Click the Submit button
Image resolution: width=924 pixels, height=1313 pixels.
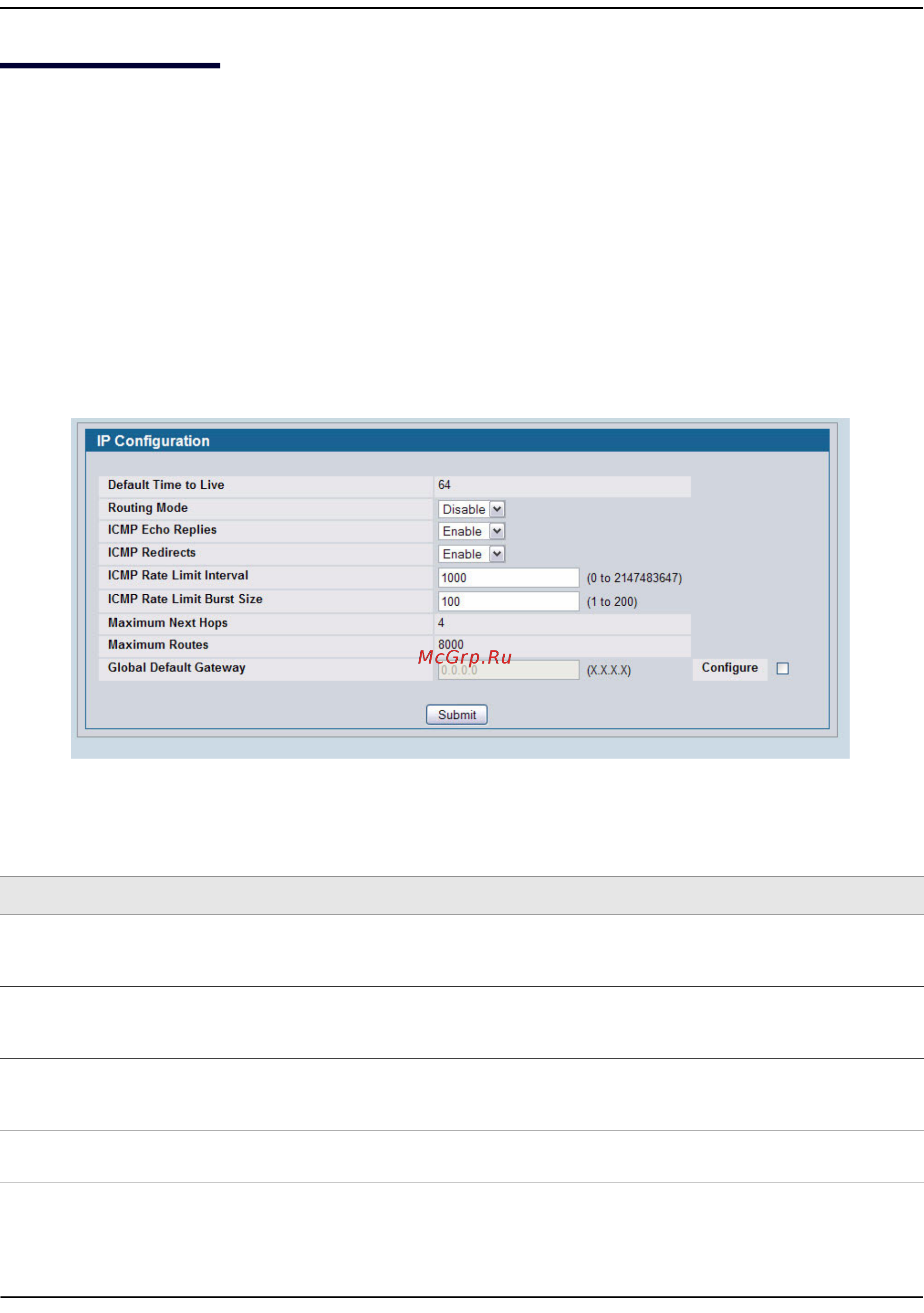tap(457, 715)
